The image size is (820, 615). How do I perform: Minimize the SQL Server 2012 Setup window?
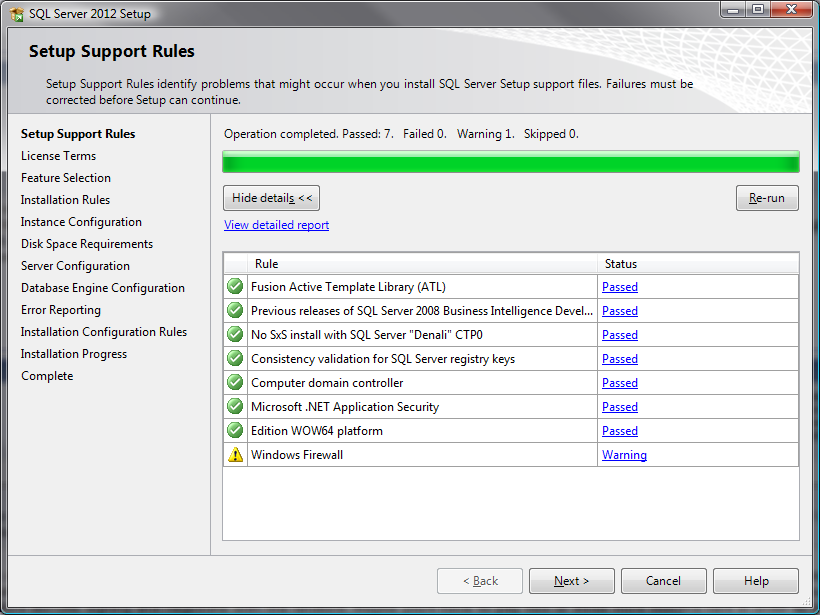734,9
